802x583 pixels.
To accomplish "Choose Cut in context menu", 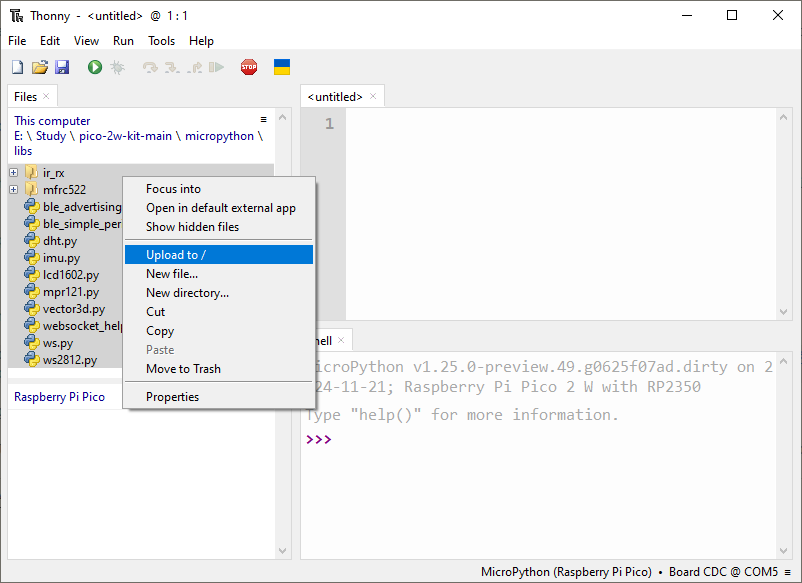I will tap(219, 311).
